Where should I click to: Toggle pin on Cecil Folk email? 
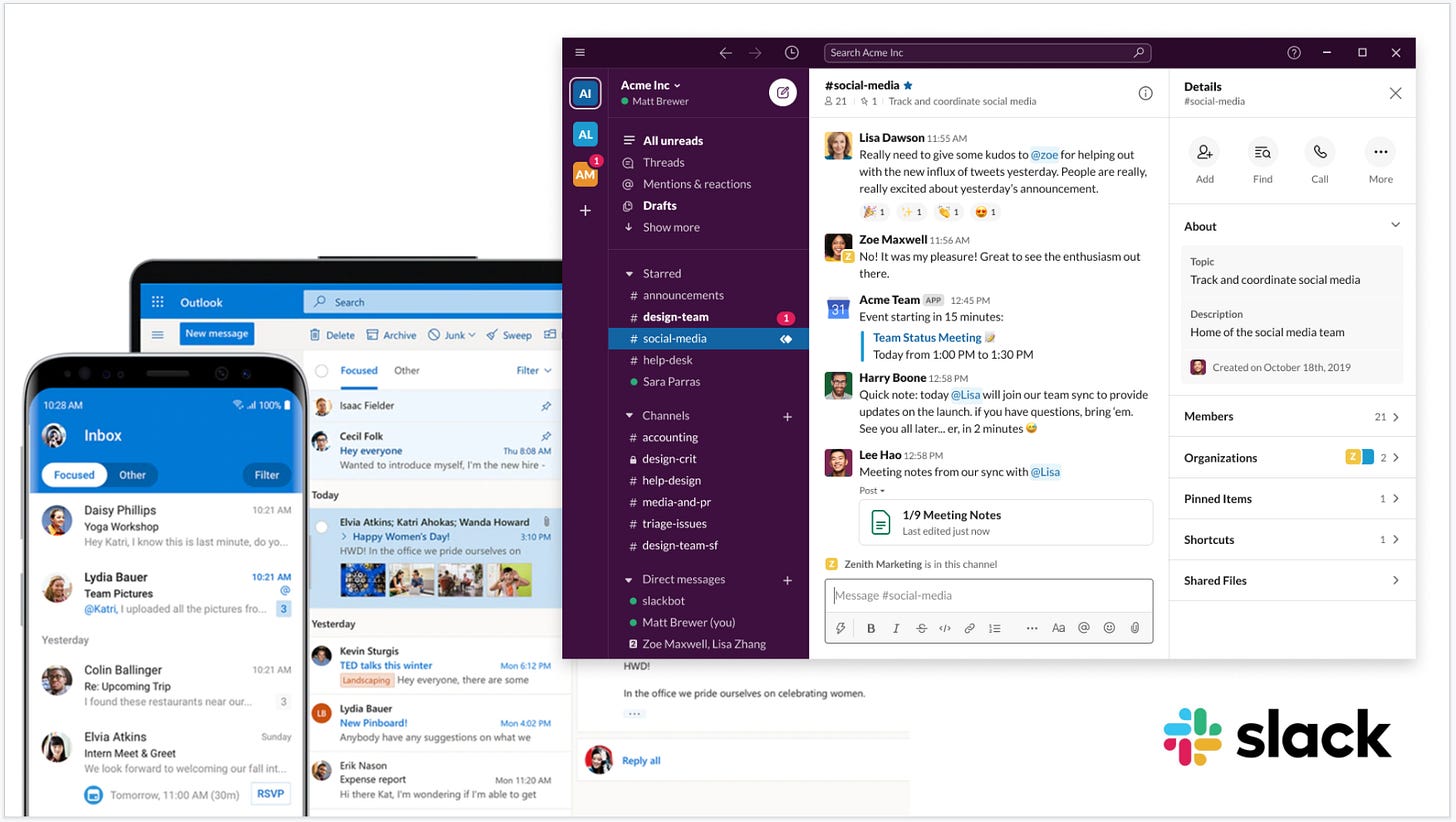(x=546, y=436)
